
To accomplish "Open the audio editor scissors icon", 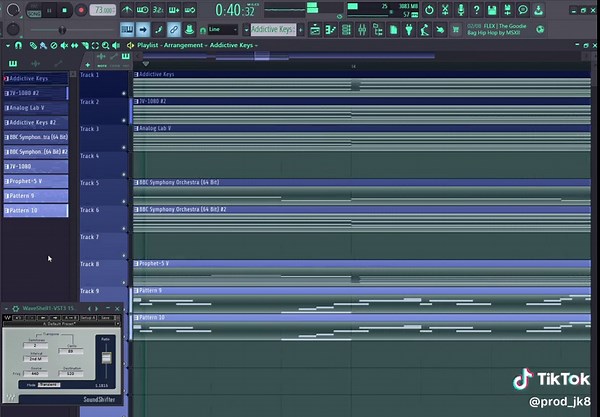I will tap(445, 10).
